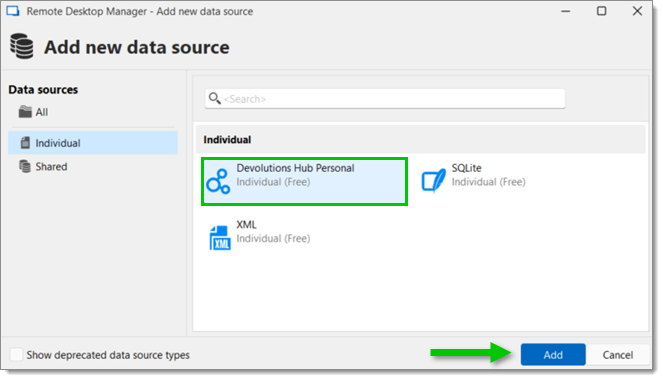Choose the XML data source label
Image resolution: width=663 pixels, height=380 pixels.
pyautogui.click(x=246, y=224)
